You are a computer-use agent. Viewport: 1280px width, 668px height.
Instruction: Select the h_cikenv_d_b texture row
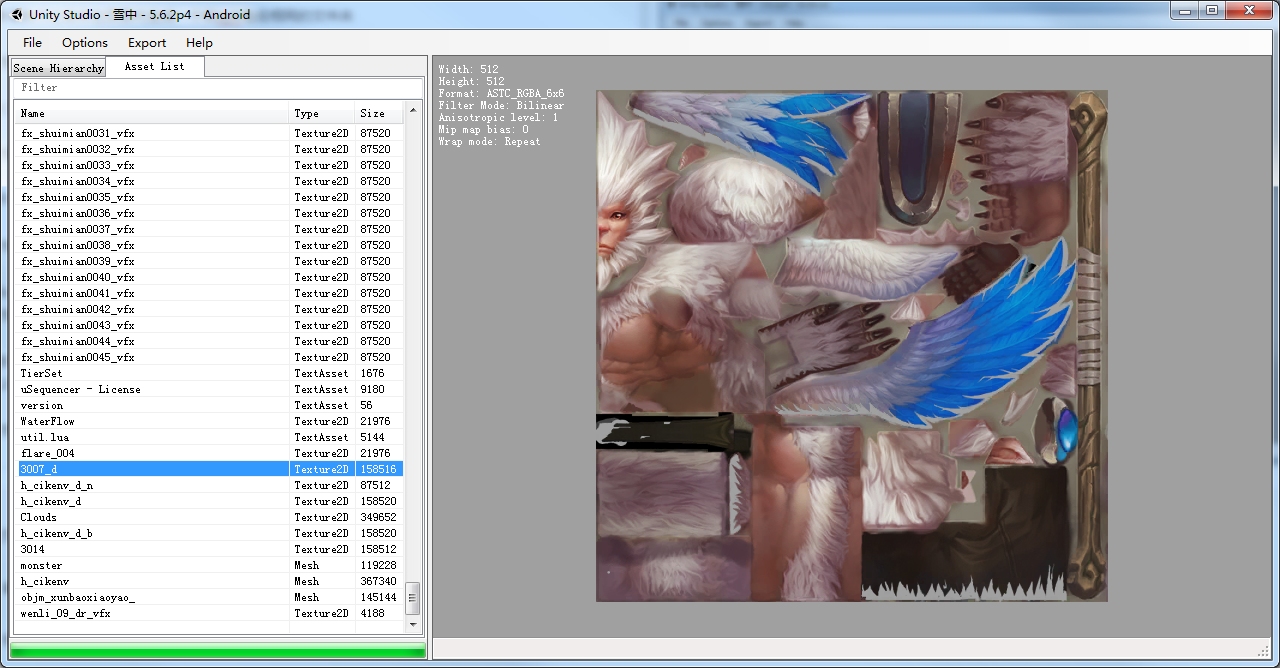pos(210,533)
